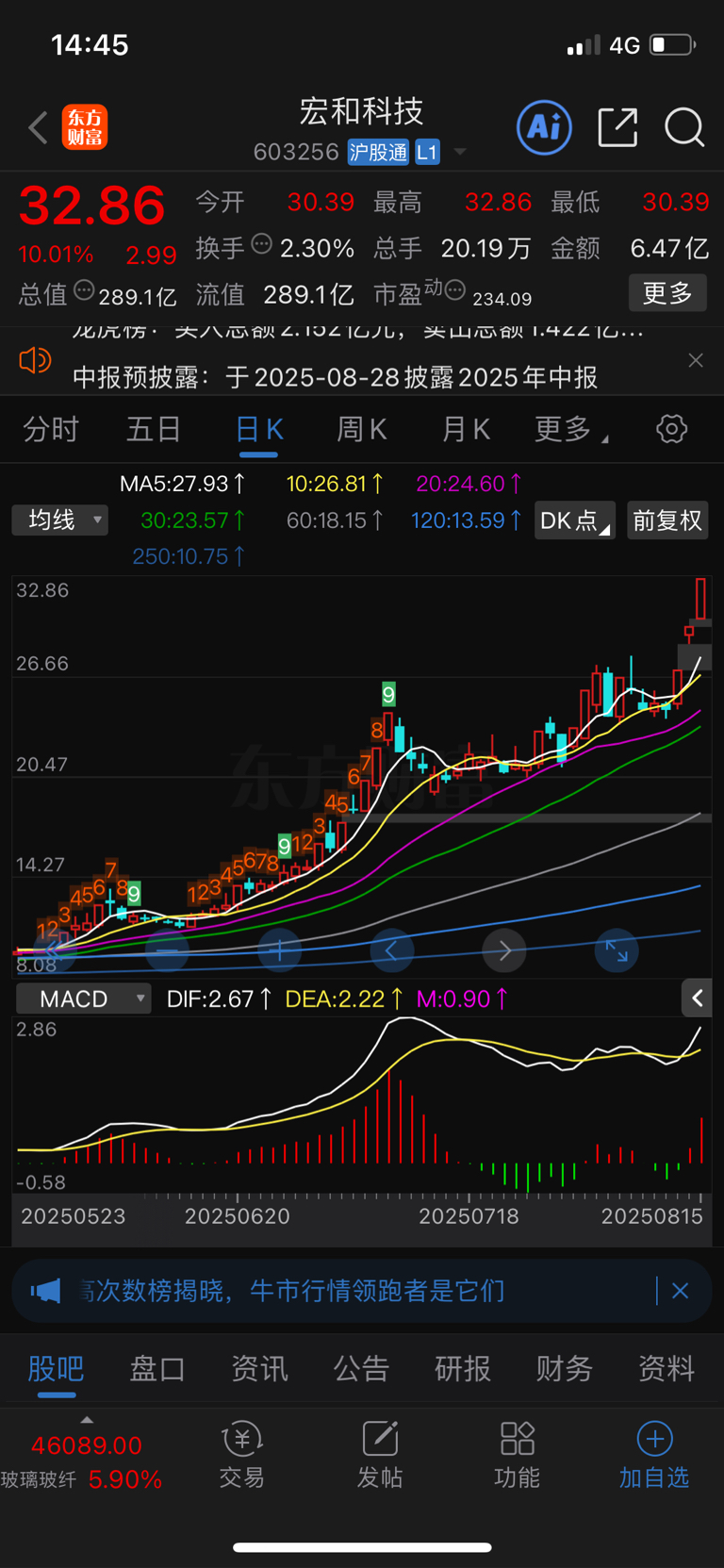This screenshot has width=724, height=1568.
Task: Tap the megaphone promo icon
Action: [45, 1291]
